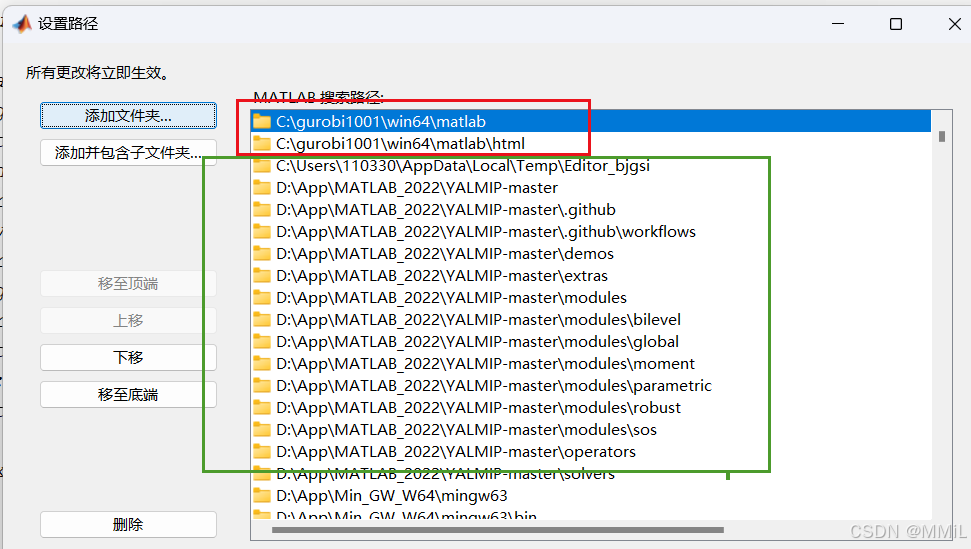This screenshot has height=549, width=971.
Task: Select path C:\gurobi1001\win64\matlab\html
Action: point(400,144)
